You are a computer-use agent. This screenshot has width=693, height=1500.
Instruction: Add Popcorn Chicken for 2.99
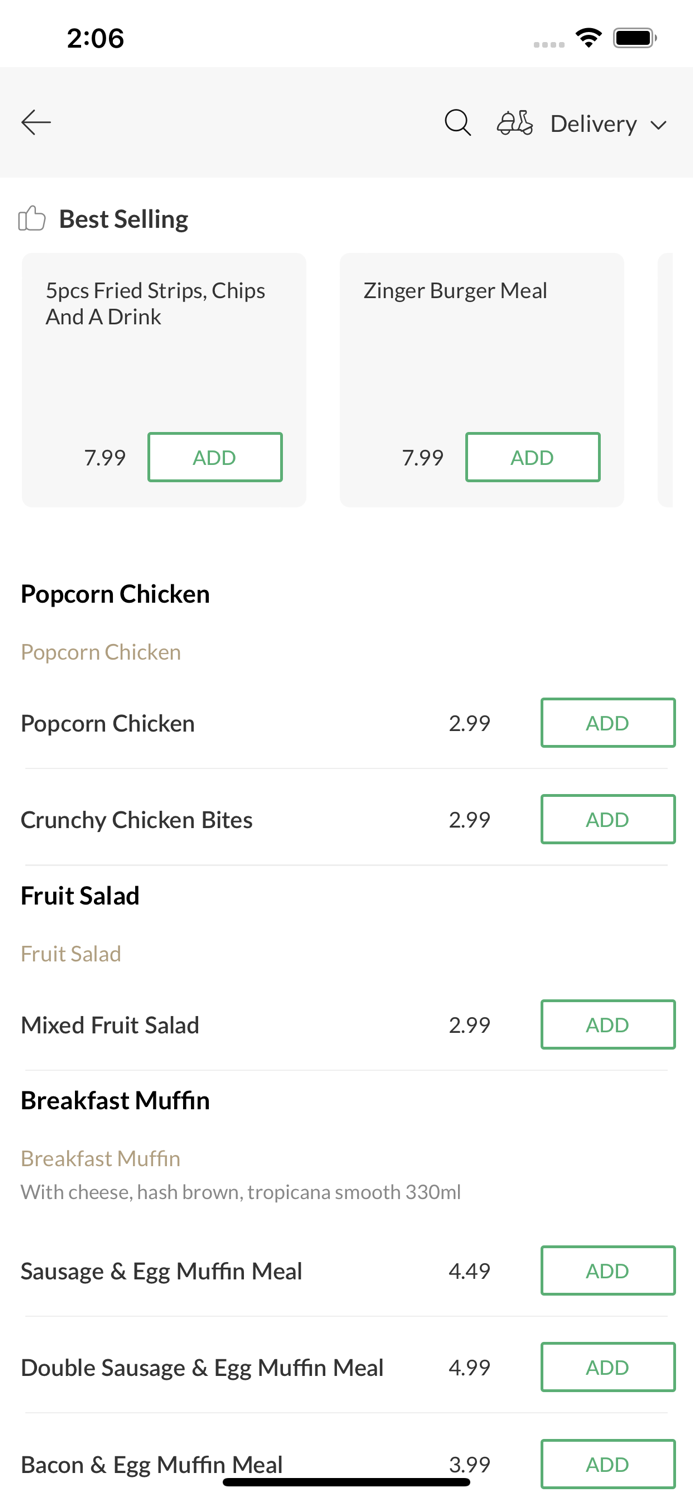(608, 722)
